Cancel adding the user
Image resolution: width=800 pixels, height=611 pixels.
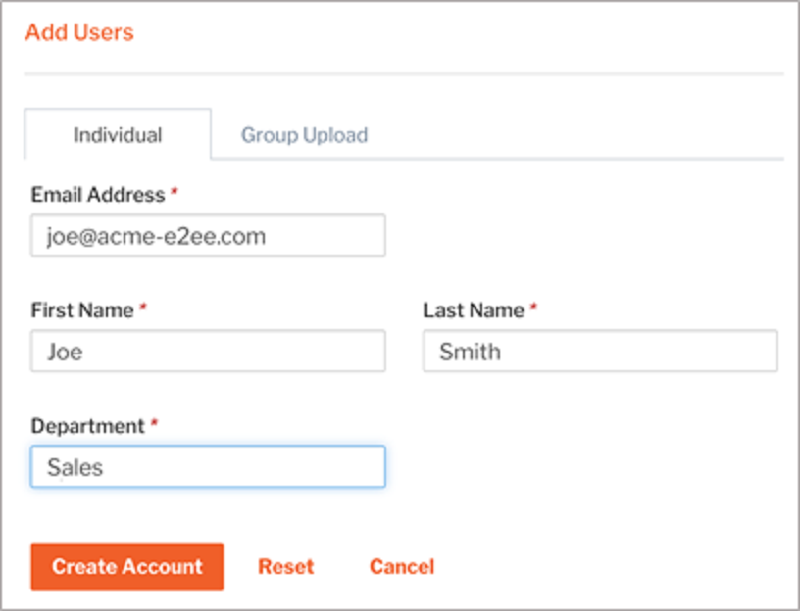click(x=402, y=567)
